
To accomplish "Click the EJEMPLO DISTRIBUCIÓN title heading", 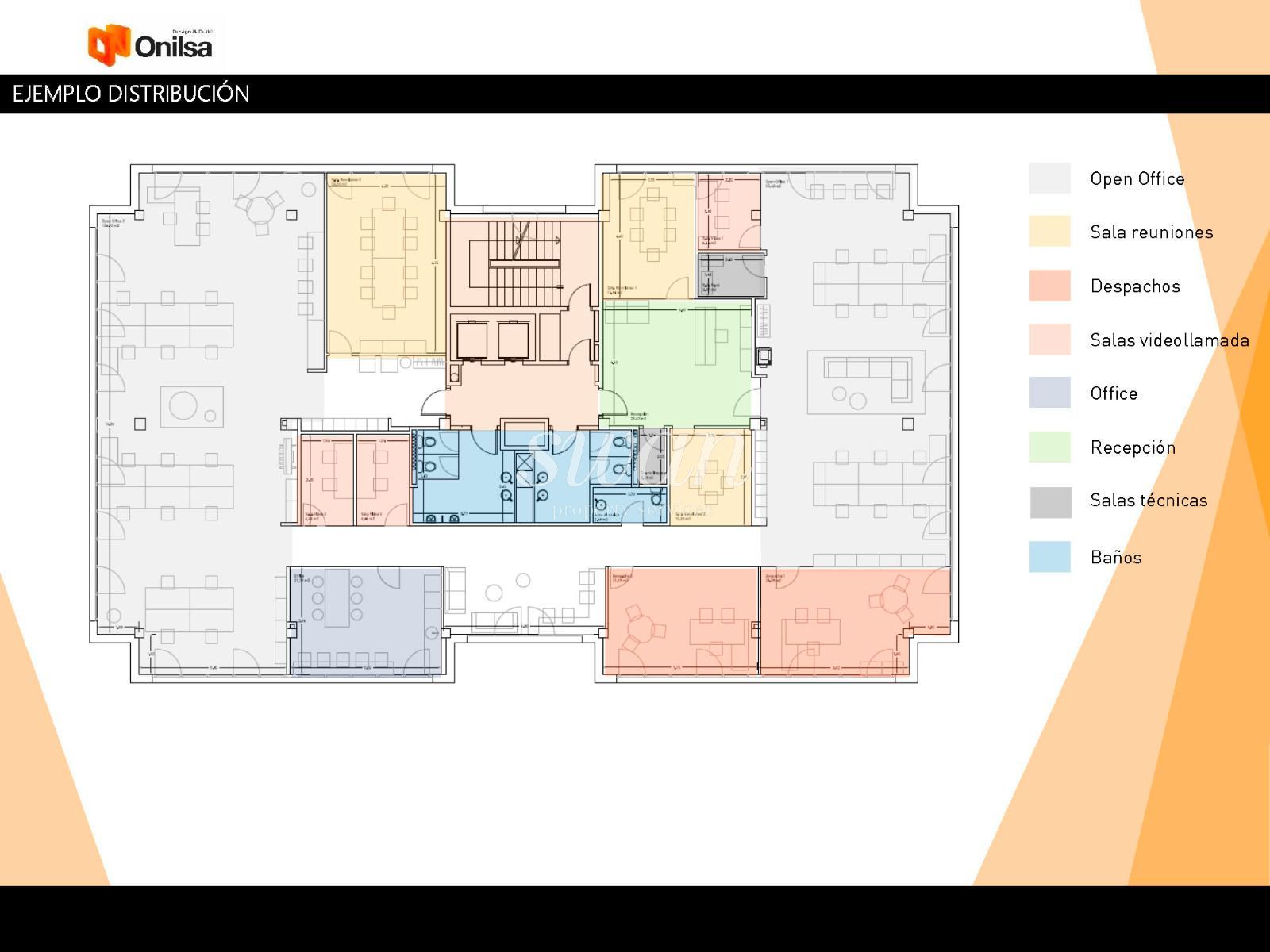I will [131, 94].
